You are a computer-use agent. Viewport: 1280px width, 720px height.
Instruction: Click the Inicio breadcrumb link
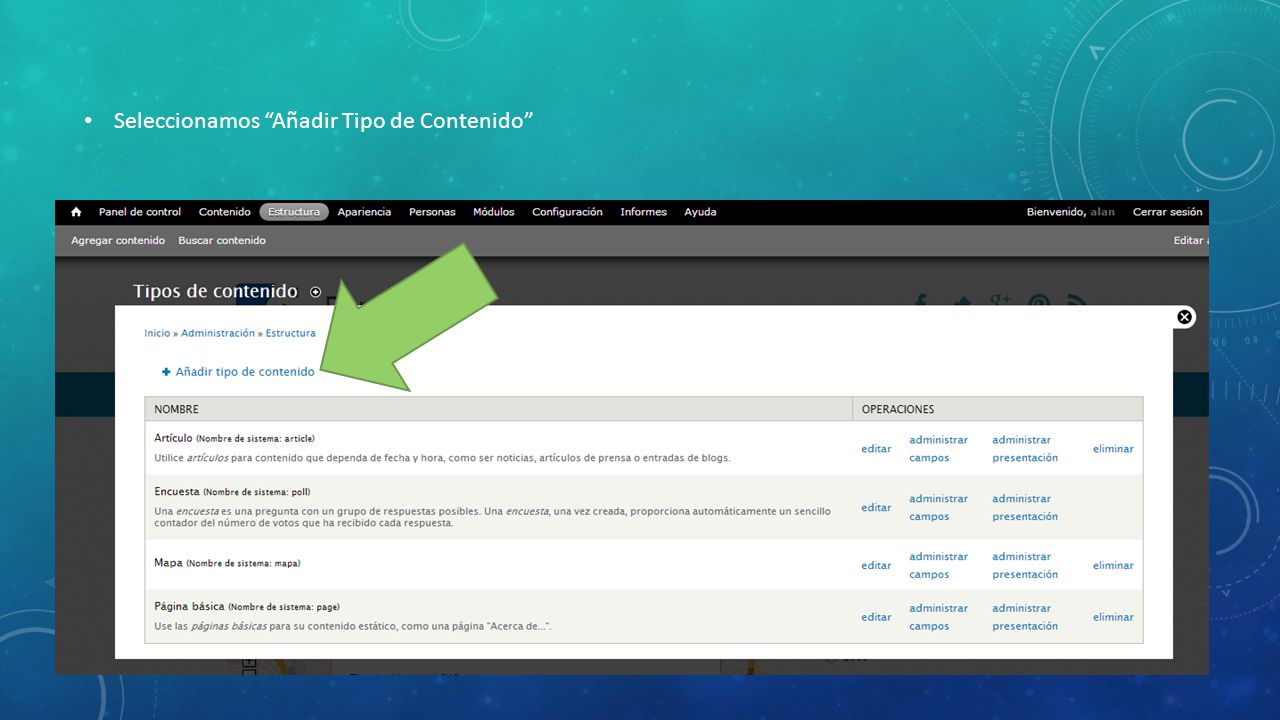pyautogui.click(x=157, y=333)
